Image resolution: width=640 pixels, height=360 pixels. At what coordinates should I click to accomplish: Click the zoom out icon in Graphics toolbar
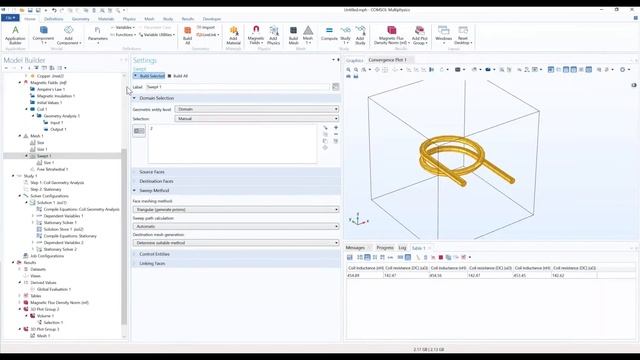coord(356,70)
